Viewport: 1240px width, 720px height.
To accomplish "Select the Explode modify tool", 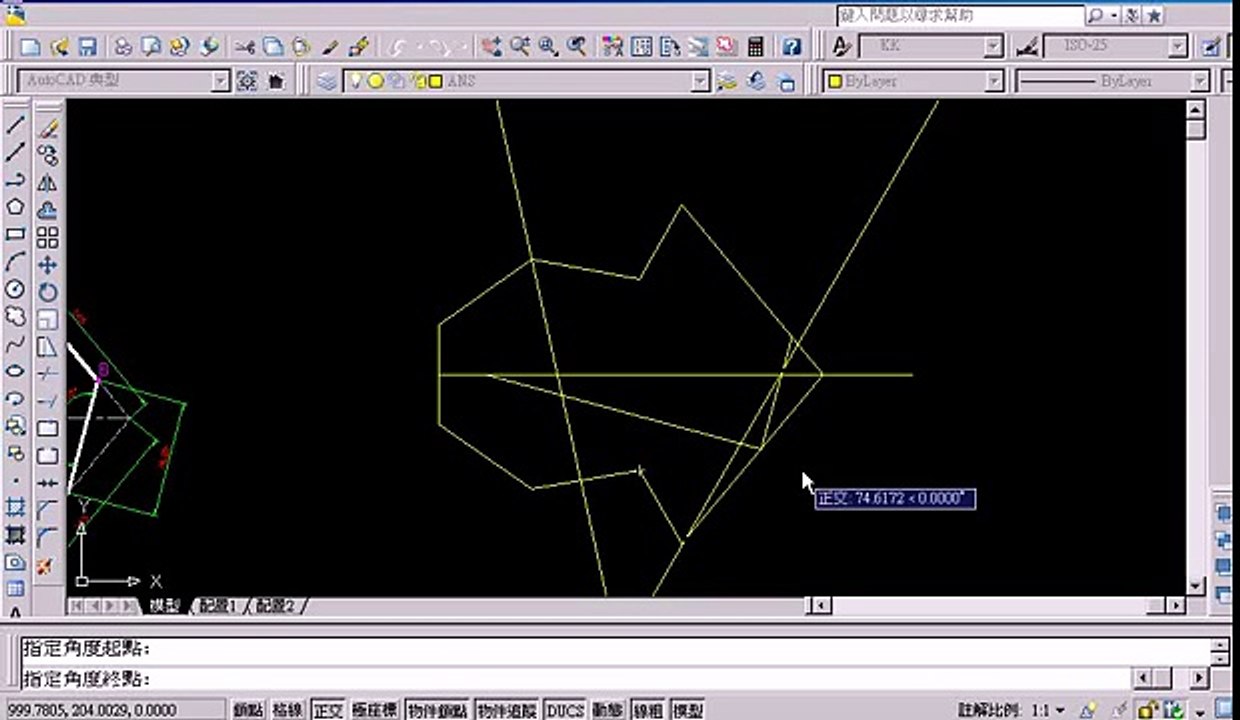I will point(47,566).
